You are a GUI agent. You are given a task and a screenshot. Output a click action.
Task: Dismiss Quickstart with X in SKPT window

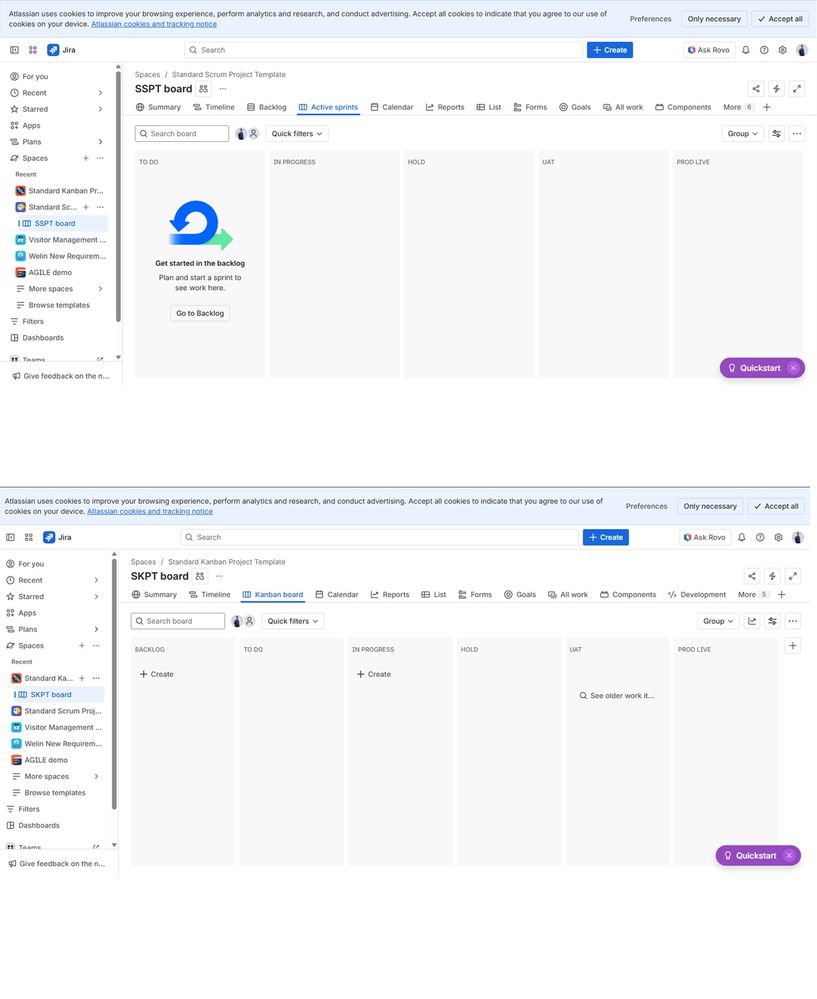(x=789, y=856)
